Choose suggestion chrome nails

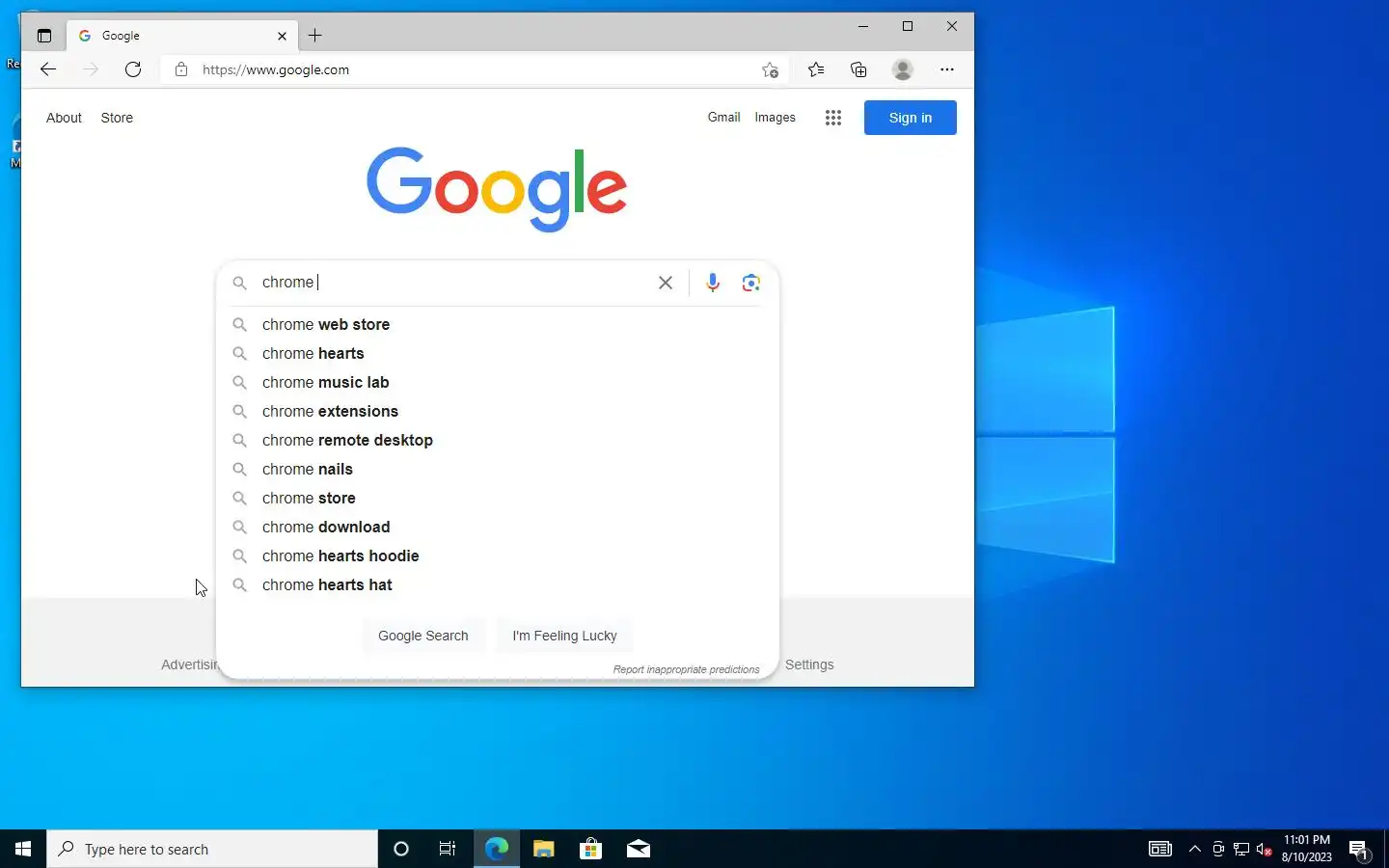pyautogui.click(x=498, y=469)
